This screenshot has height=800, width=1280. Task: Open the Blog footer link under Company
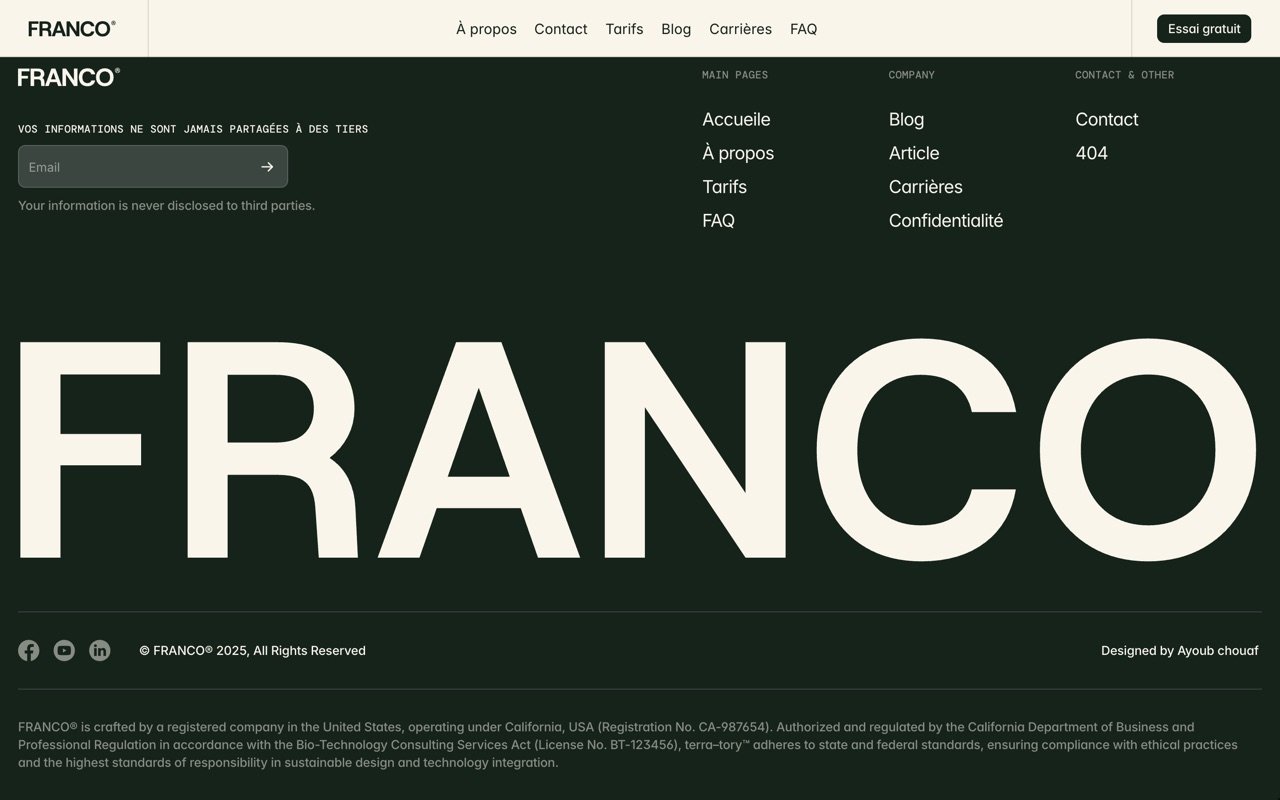click(x=906, y=119)
